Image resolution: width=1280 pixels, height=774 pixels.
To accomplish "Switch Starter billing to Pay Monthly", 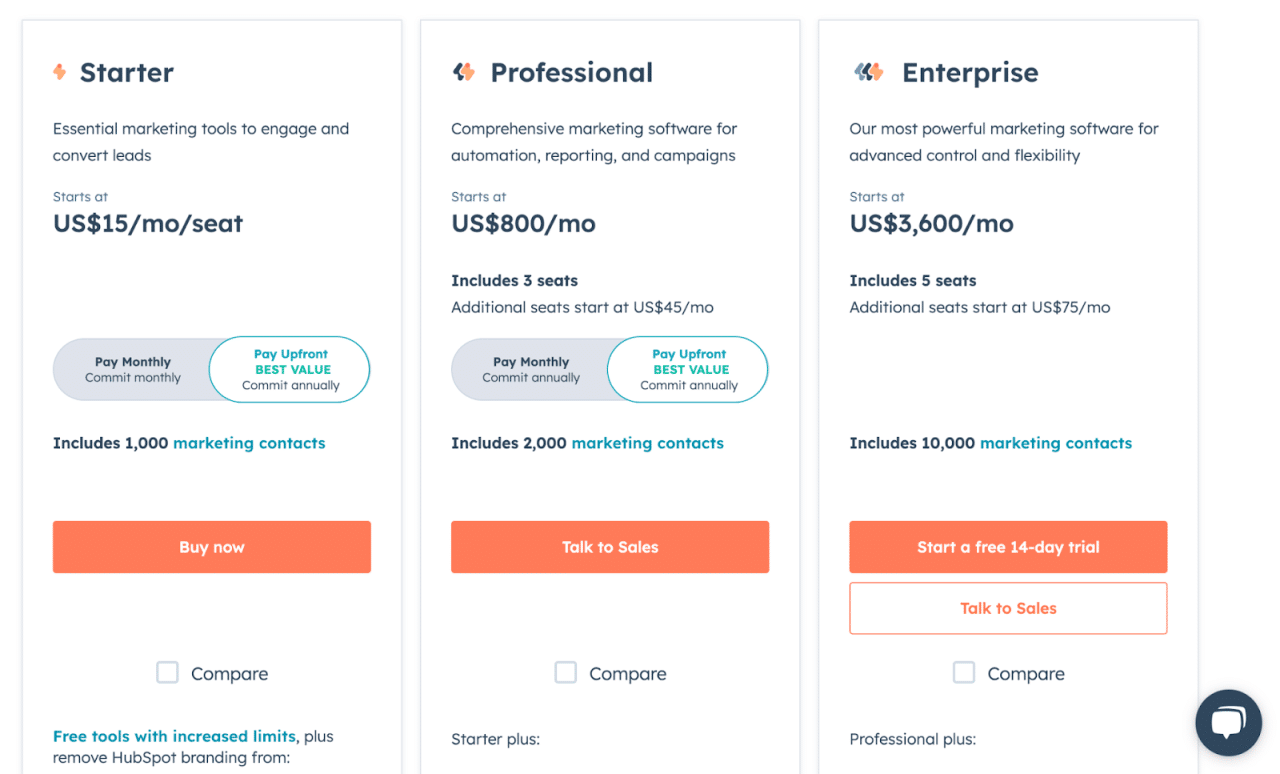I will pyautogui.click(x=133, y=369).
